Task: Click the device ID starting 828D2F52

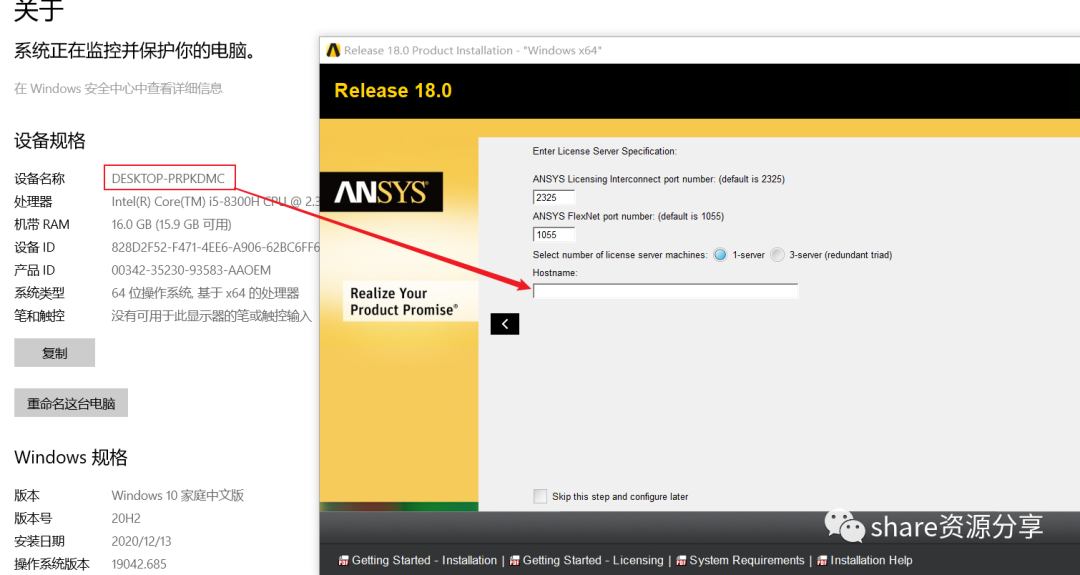Action: (x=215, y=247)
